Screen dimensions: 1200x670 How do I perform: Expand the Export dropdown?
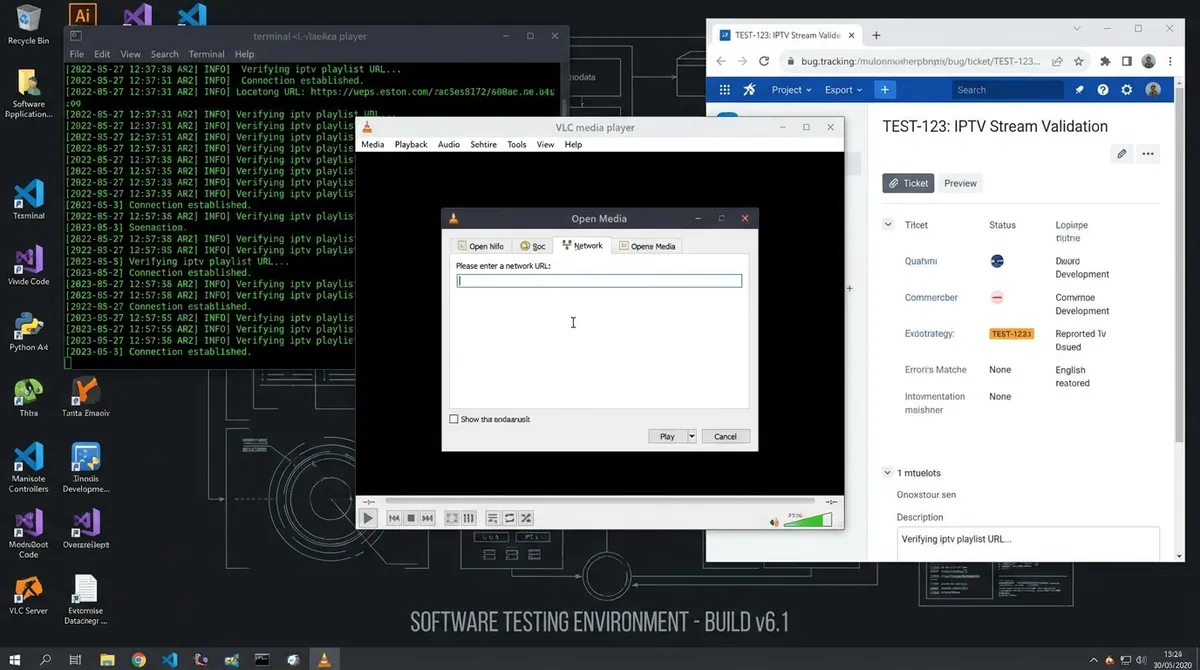844,89
